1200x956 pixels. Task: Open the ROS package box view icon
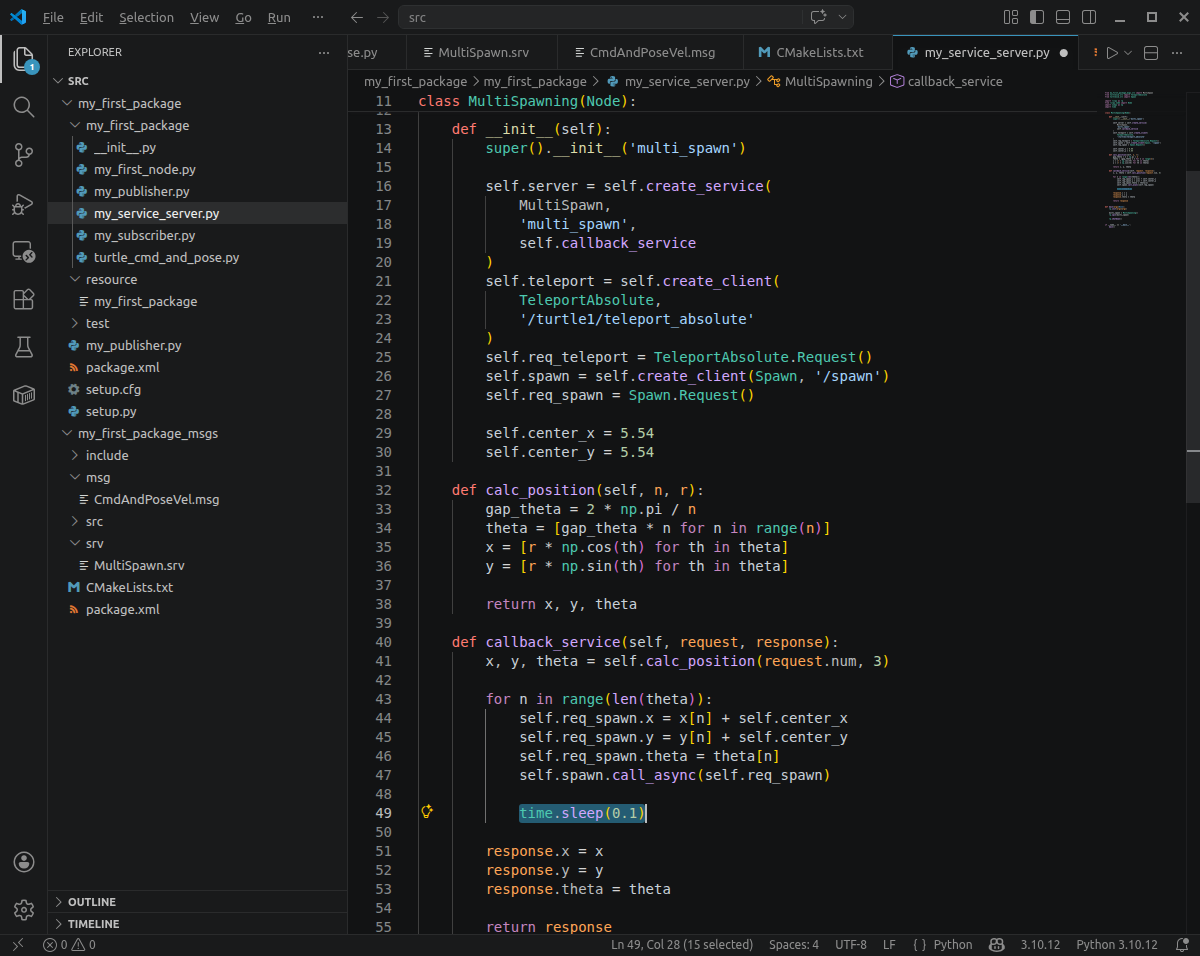(24, 395)
